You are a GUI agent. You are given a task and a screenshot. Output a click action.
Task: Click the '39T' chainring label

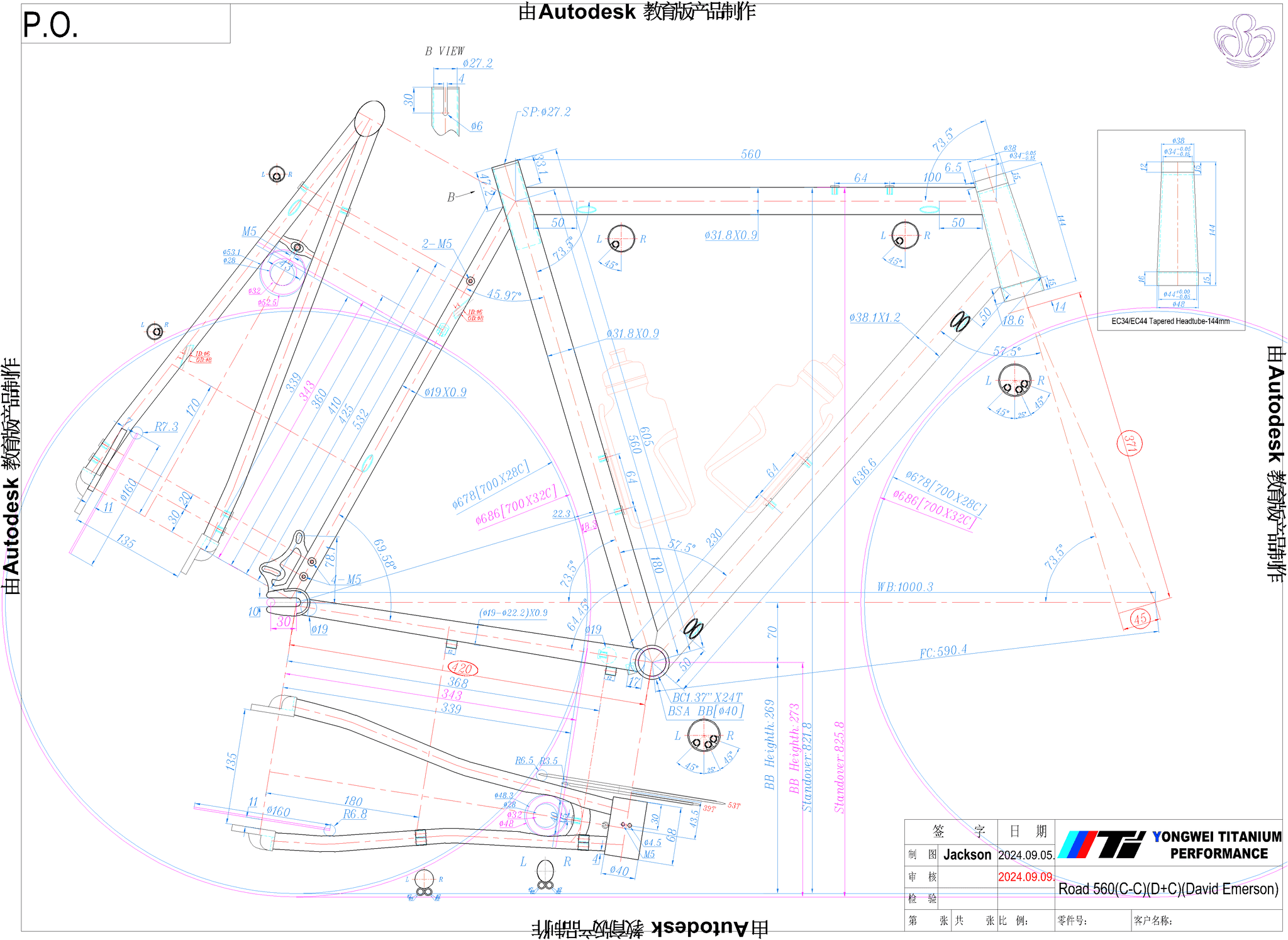pos(709,809)
